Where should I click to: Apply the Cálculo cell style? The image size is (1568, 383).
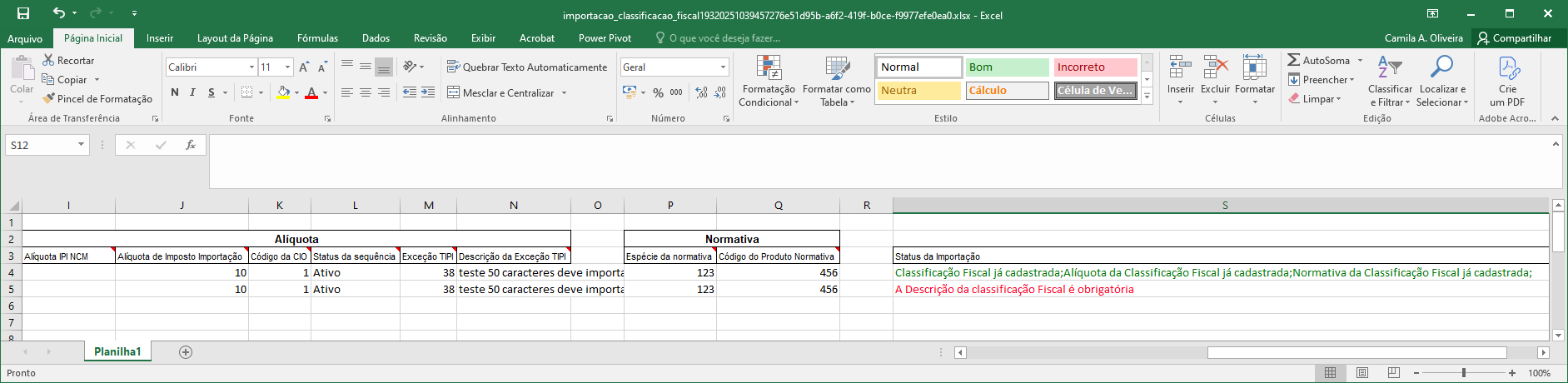(1007, 91)
